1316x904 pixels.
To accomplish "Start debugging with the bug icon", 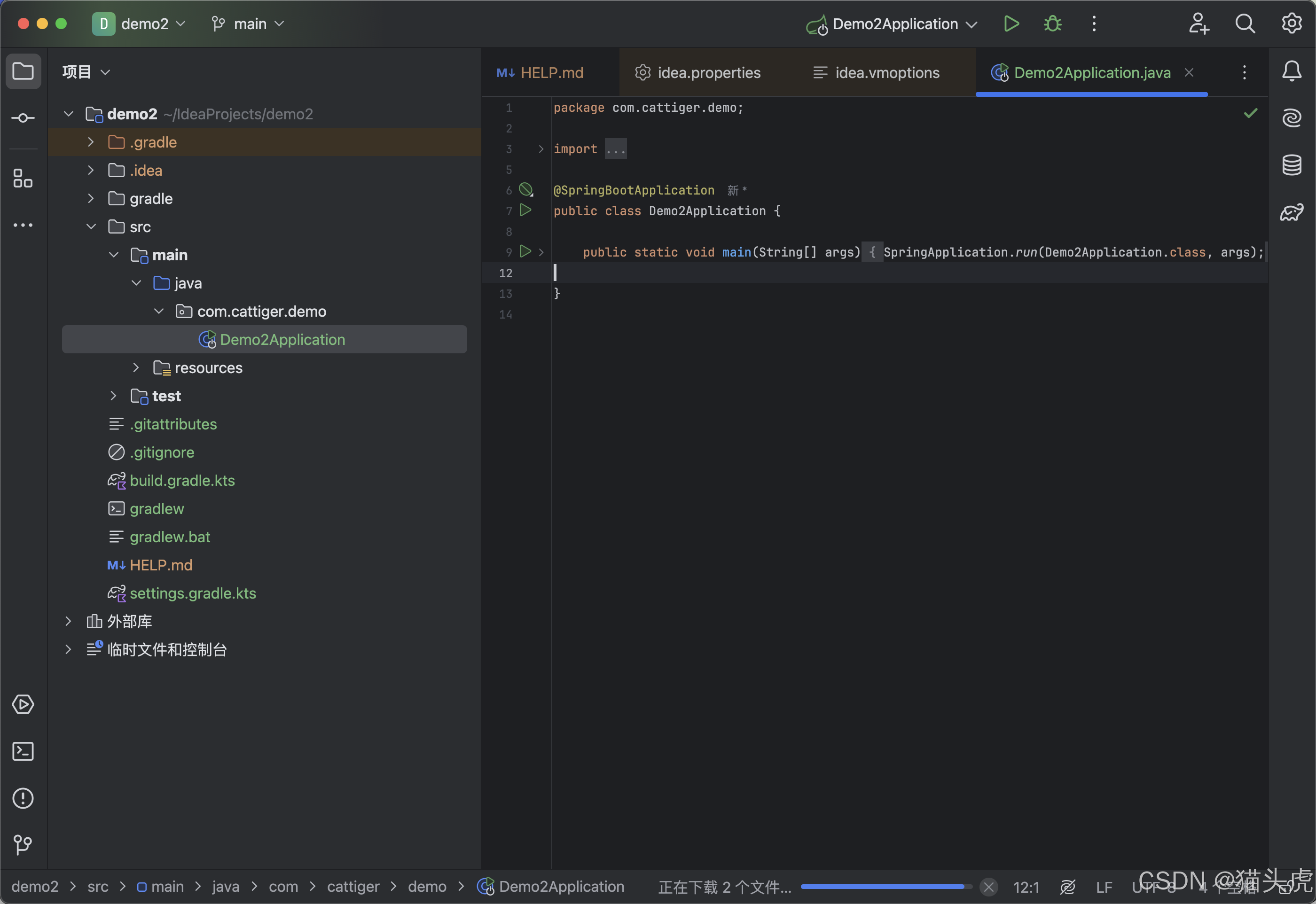I will pos(1053,24).
